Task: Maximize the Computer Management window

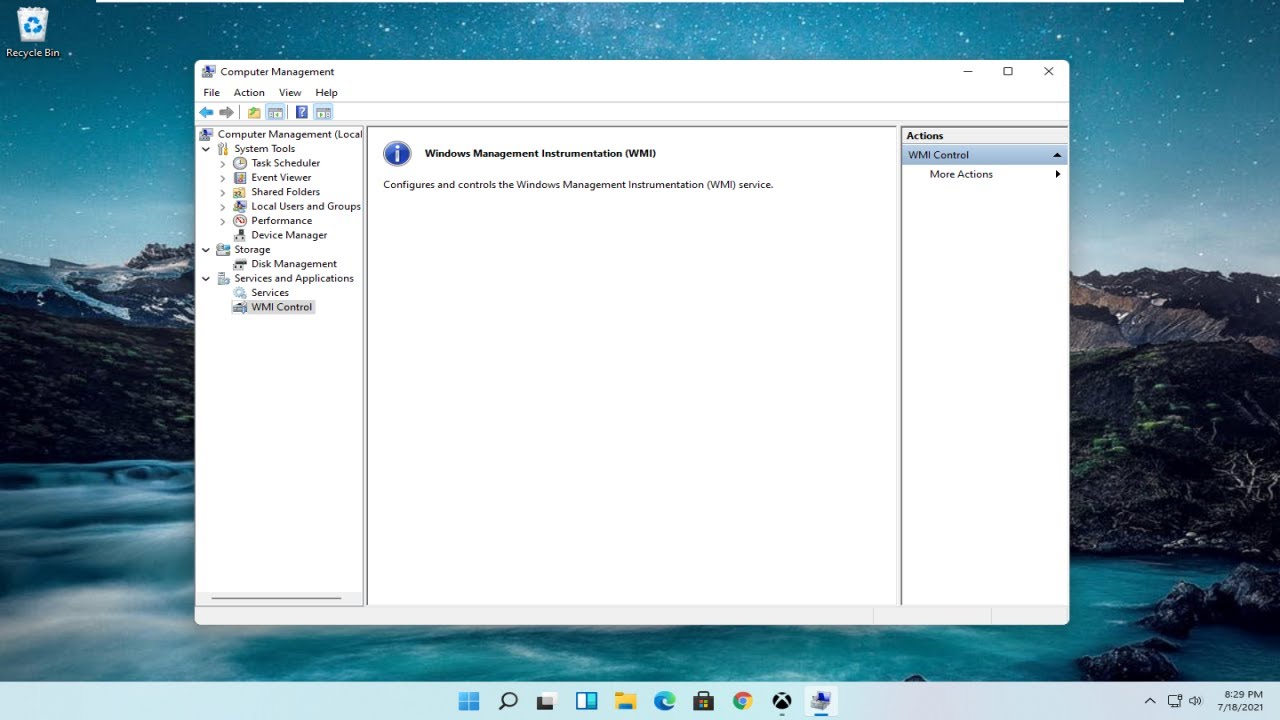Action: 1008,71
